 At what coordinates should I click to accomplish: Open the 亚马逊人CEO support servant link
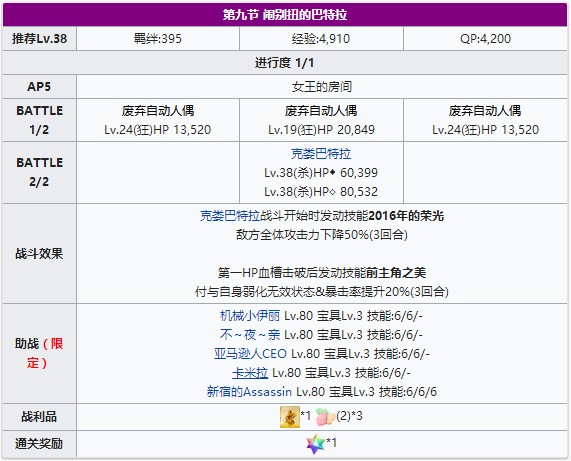[x=250, y=354]
